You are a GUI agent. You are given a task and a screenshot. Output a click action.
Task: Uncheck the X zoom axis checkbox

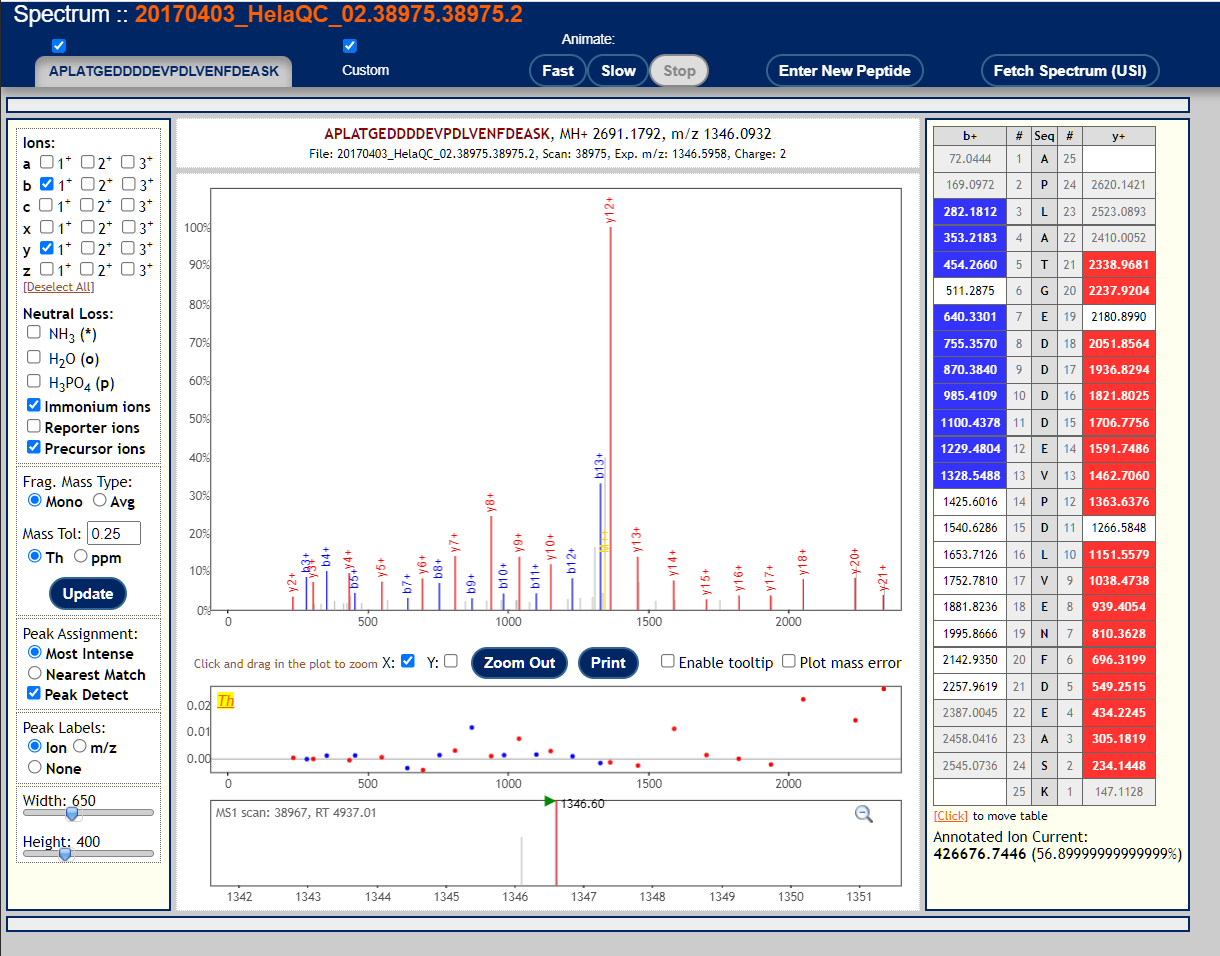click(408, 661)
